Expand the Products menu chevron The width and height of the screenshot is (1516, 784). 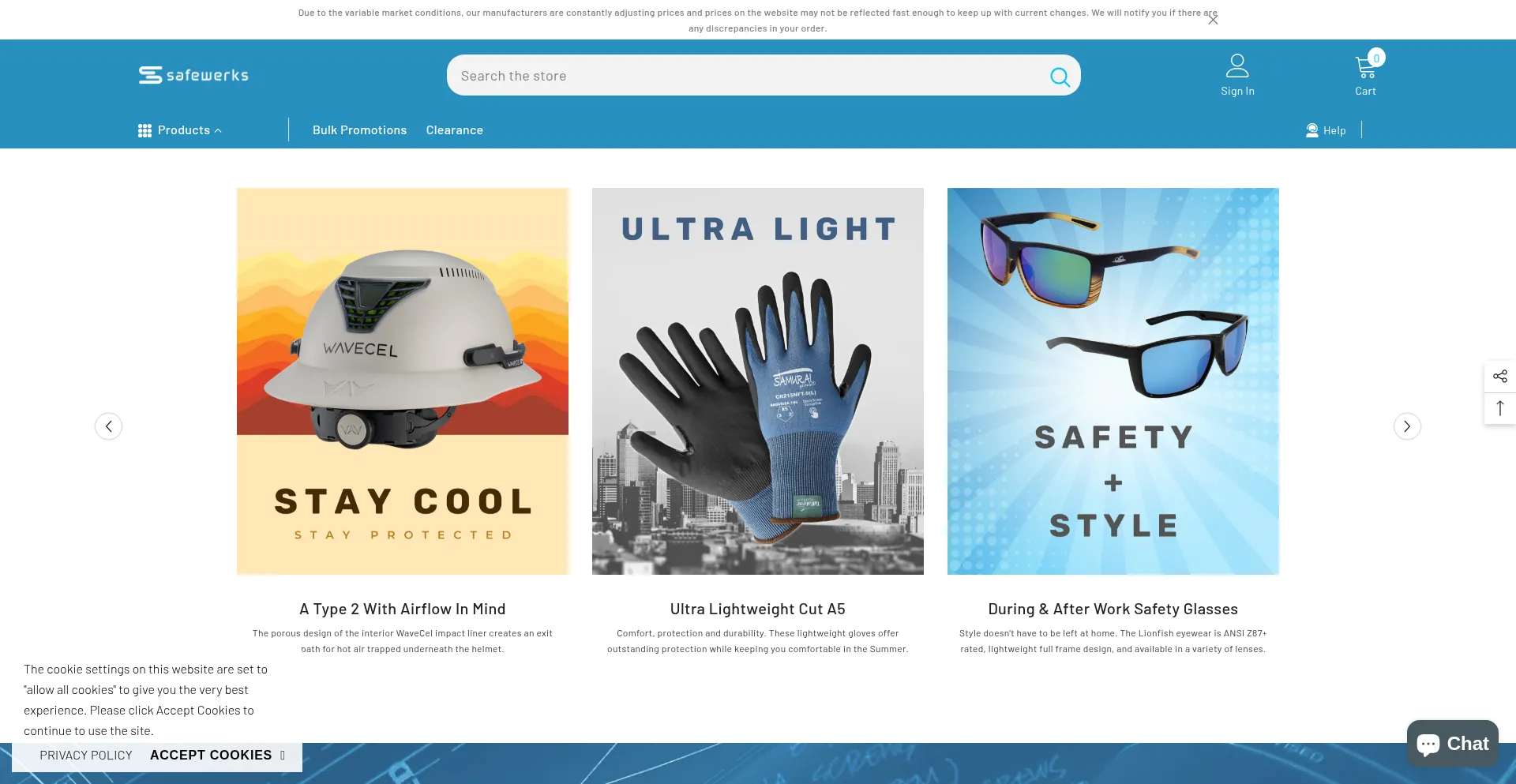(x=218, y=131)
